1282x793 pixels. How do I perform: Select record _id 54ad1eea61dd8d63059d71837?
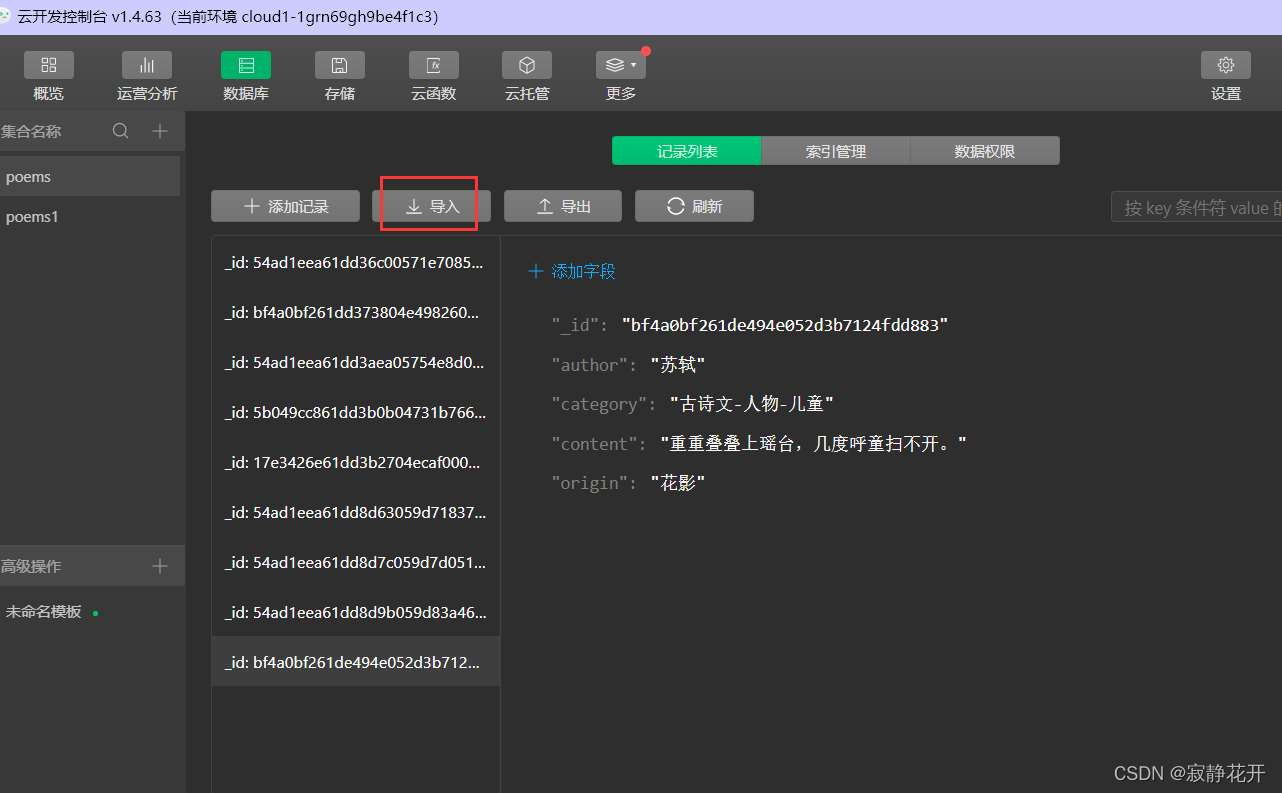[356, 512]
